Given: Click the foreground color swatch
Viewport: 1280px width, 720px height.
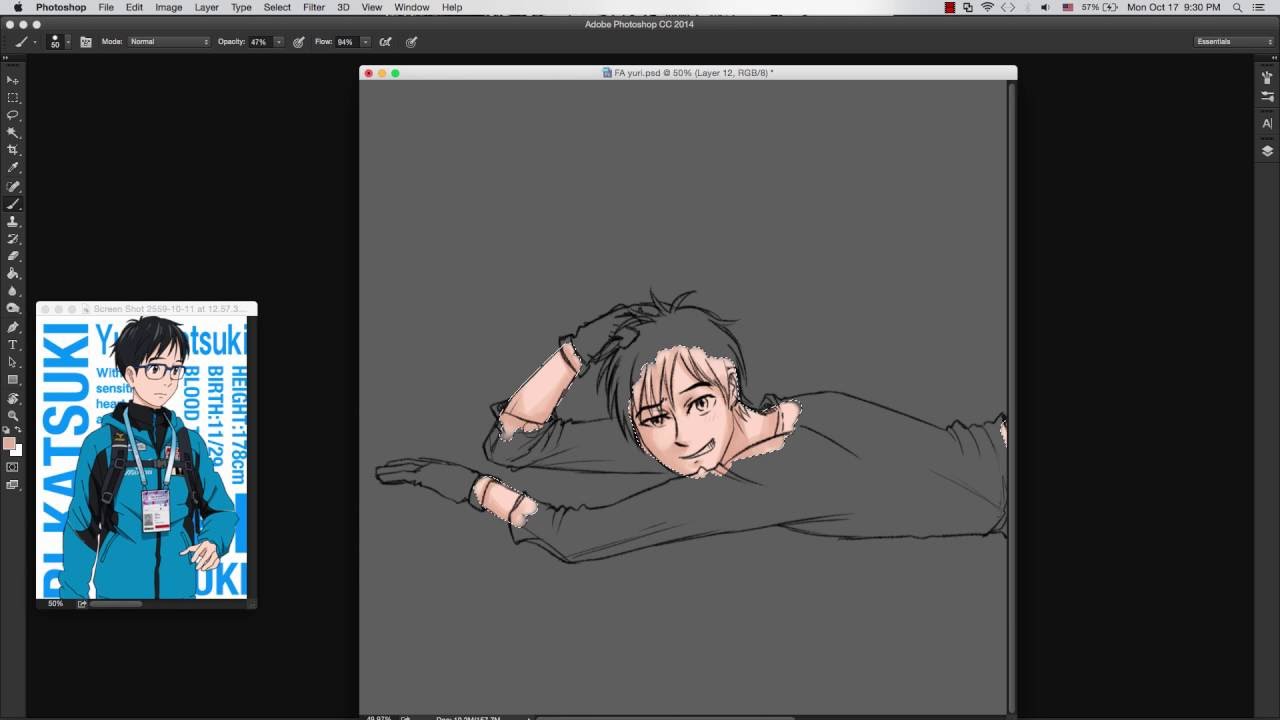Looking at the screenshot, I should (x=9, y=443).
